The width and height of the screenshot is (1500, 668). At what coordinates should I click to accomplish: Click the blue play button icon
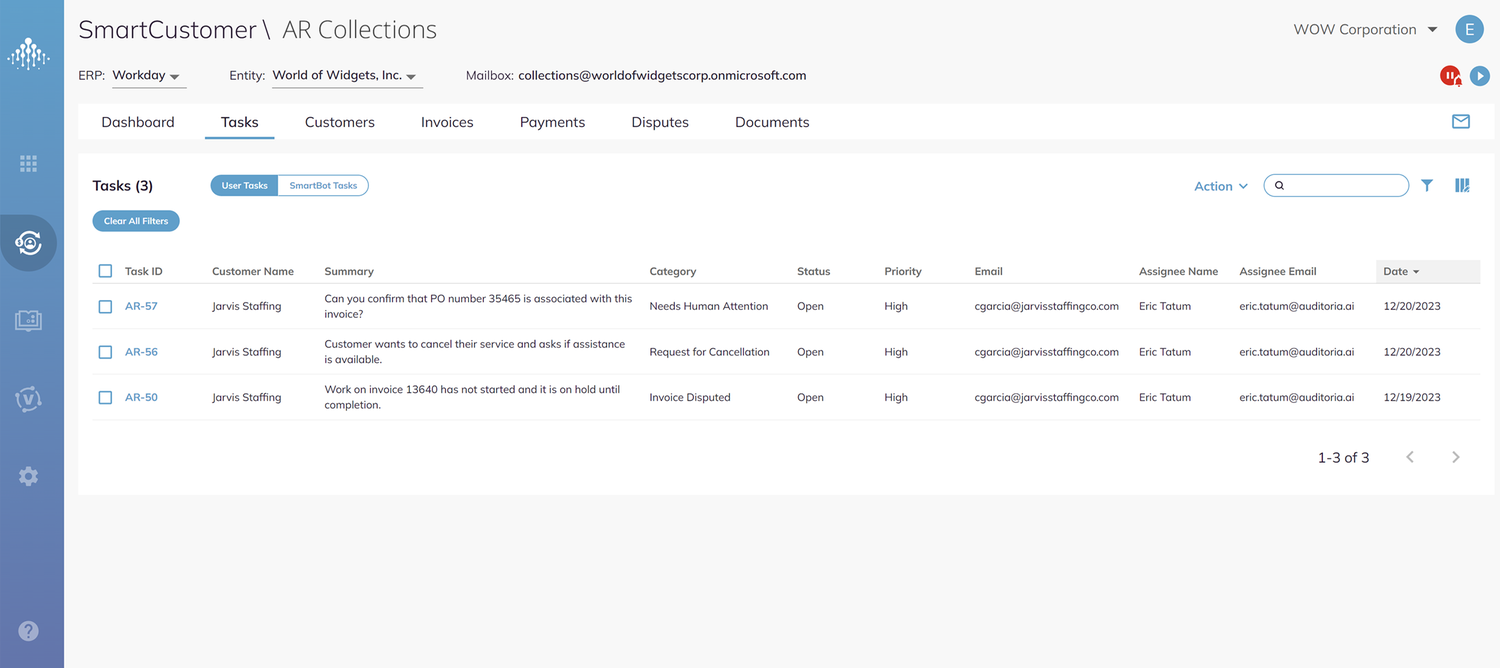1480,75
